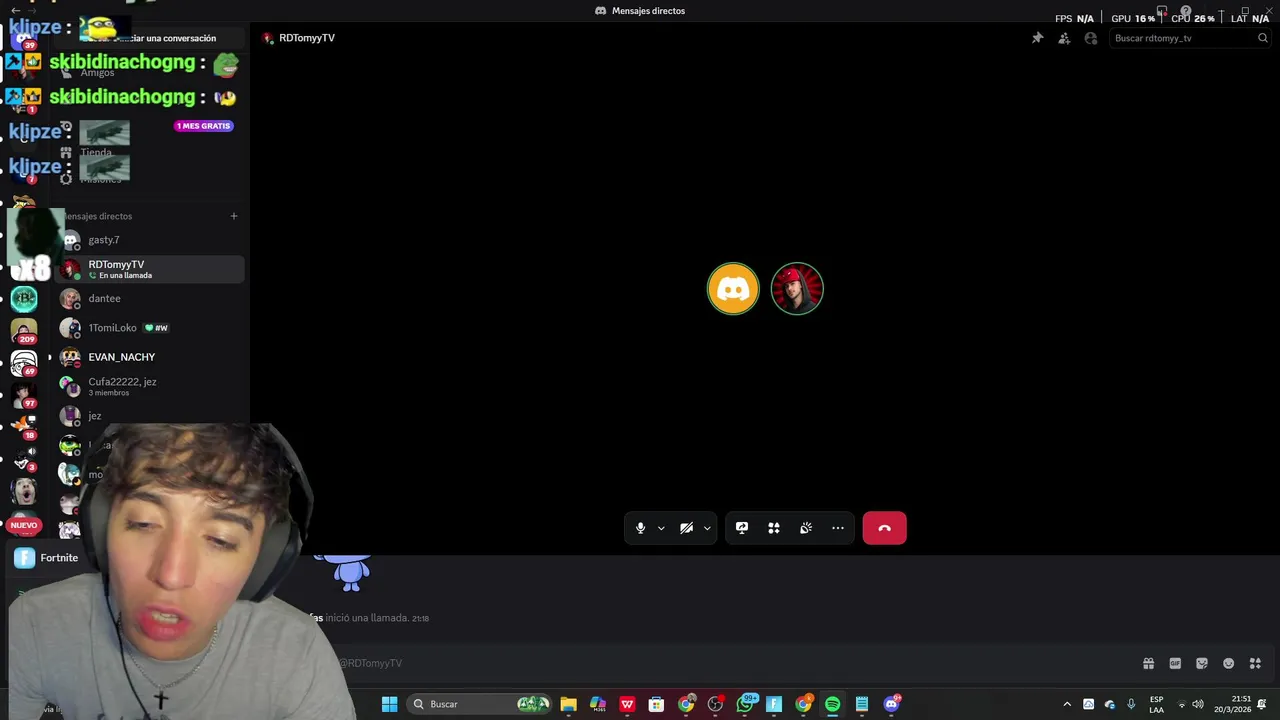Screen dimensions: 1280x720
Task: Open the apps launcher in chat bar
Action: [1256, 663]
